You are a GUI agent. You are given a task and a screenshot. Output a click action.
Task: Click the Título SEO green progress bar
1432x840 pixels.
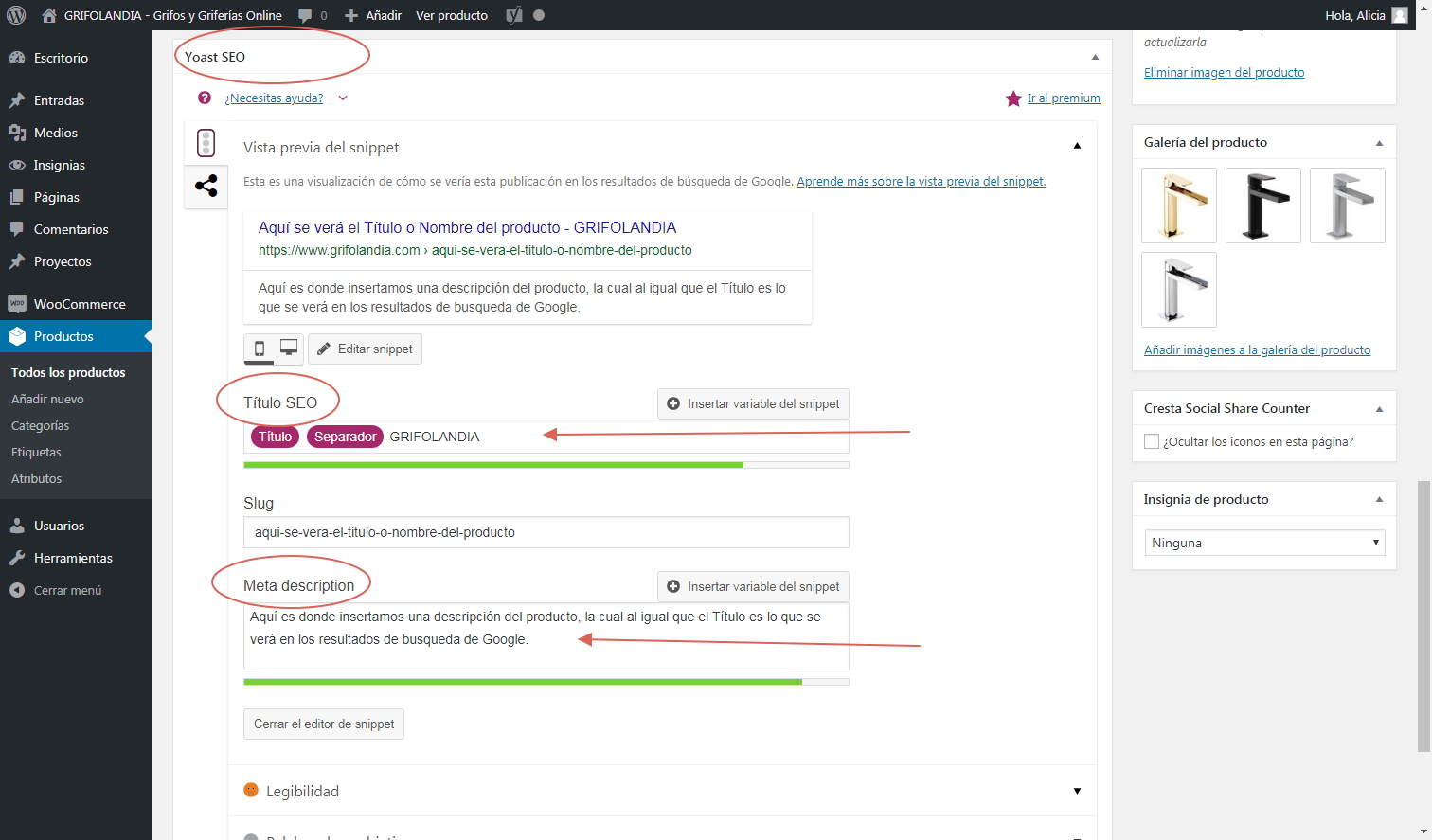click(x=546, y=465)
